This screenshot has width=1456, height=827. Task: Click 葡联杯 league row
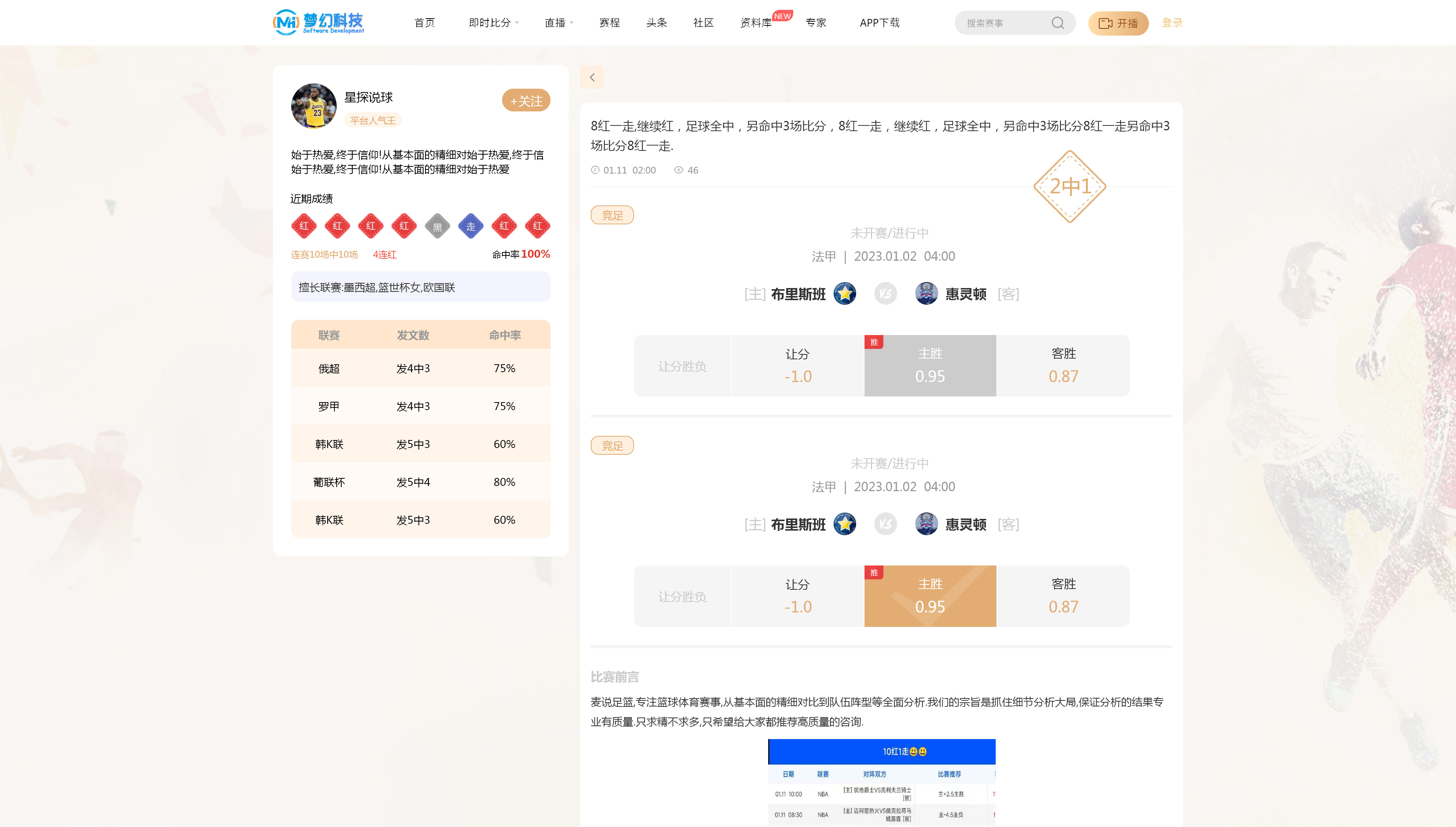tap(421, 482)
